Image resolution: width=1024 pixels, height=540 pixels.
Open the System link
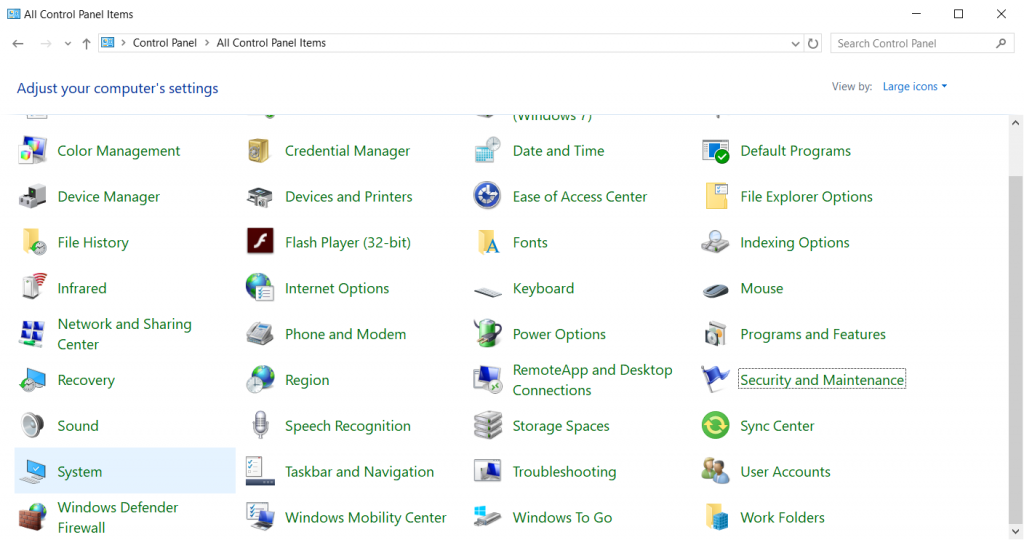[80, 471]
